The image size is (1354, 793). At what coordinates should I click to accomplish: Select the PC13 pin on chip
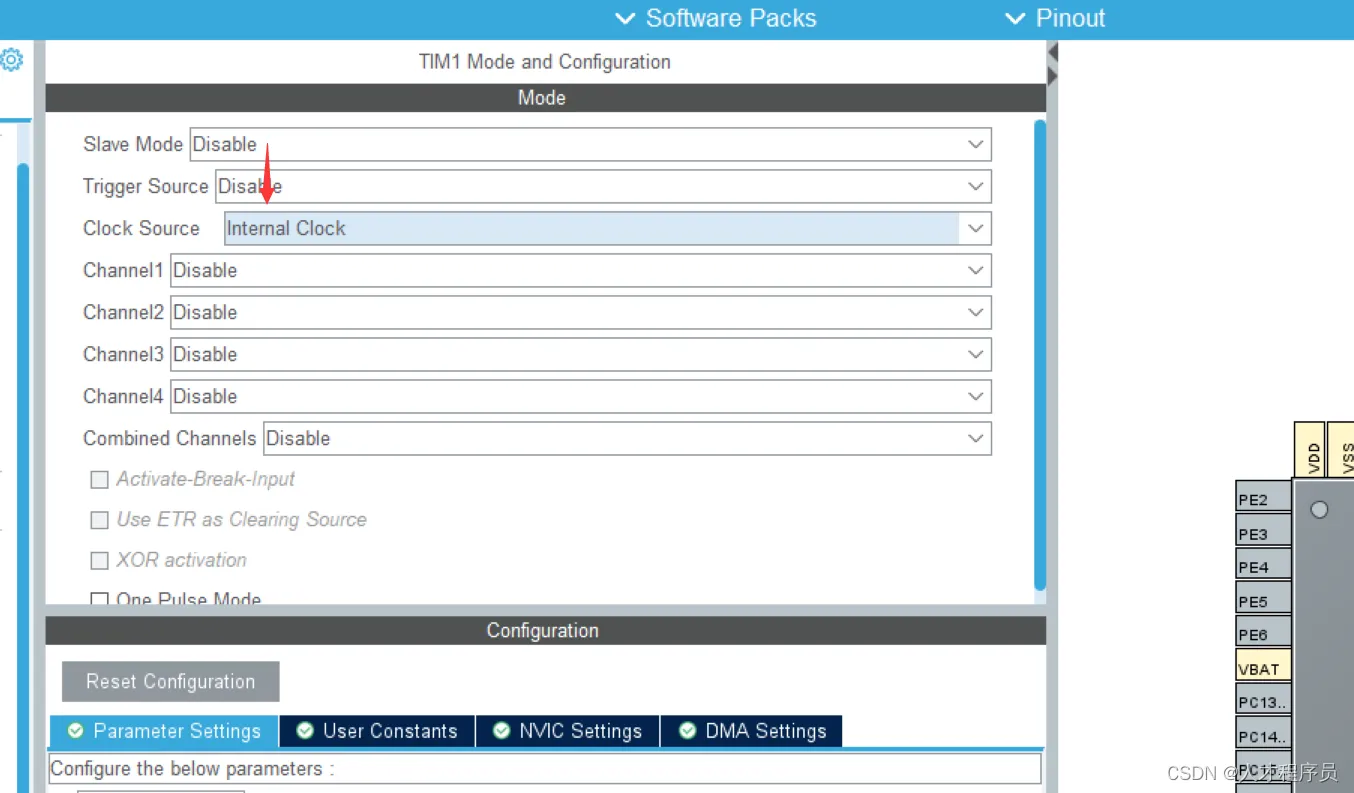pos(1263,699)
